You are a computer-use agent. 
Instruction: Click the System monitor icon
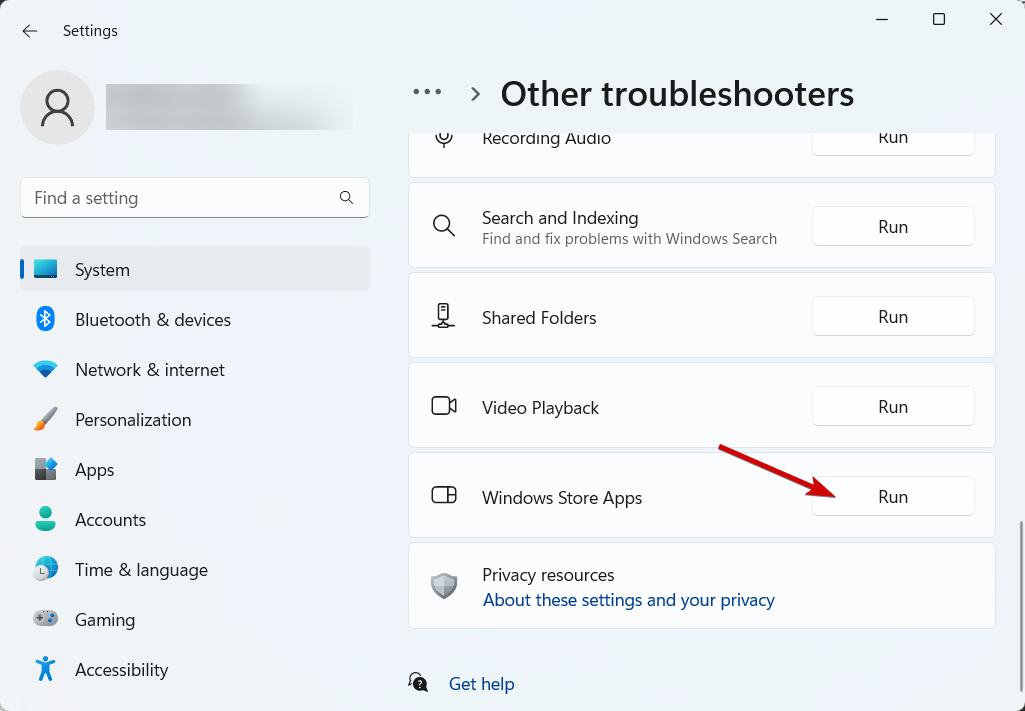46,269
